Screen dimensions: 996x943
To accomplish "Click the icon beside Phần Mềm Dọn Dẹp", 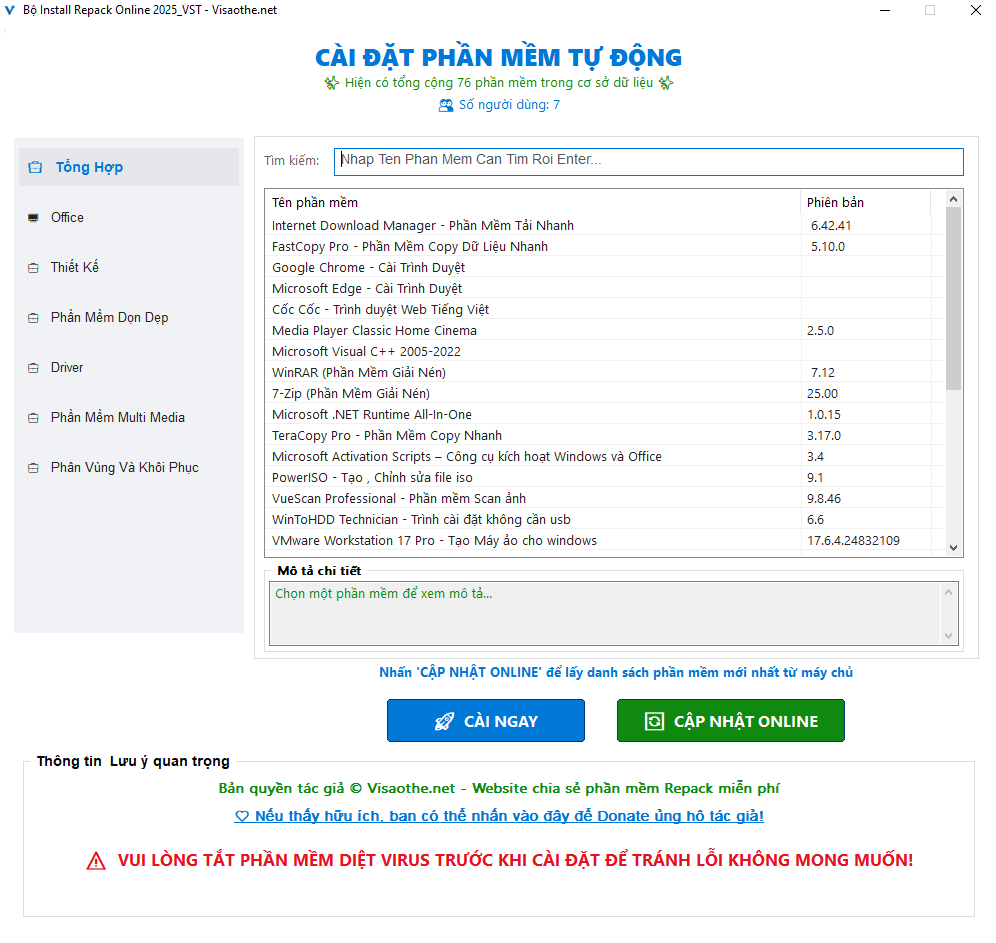I will [33, 318].
